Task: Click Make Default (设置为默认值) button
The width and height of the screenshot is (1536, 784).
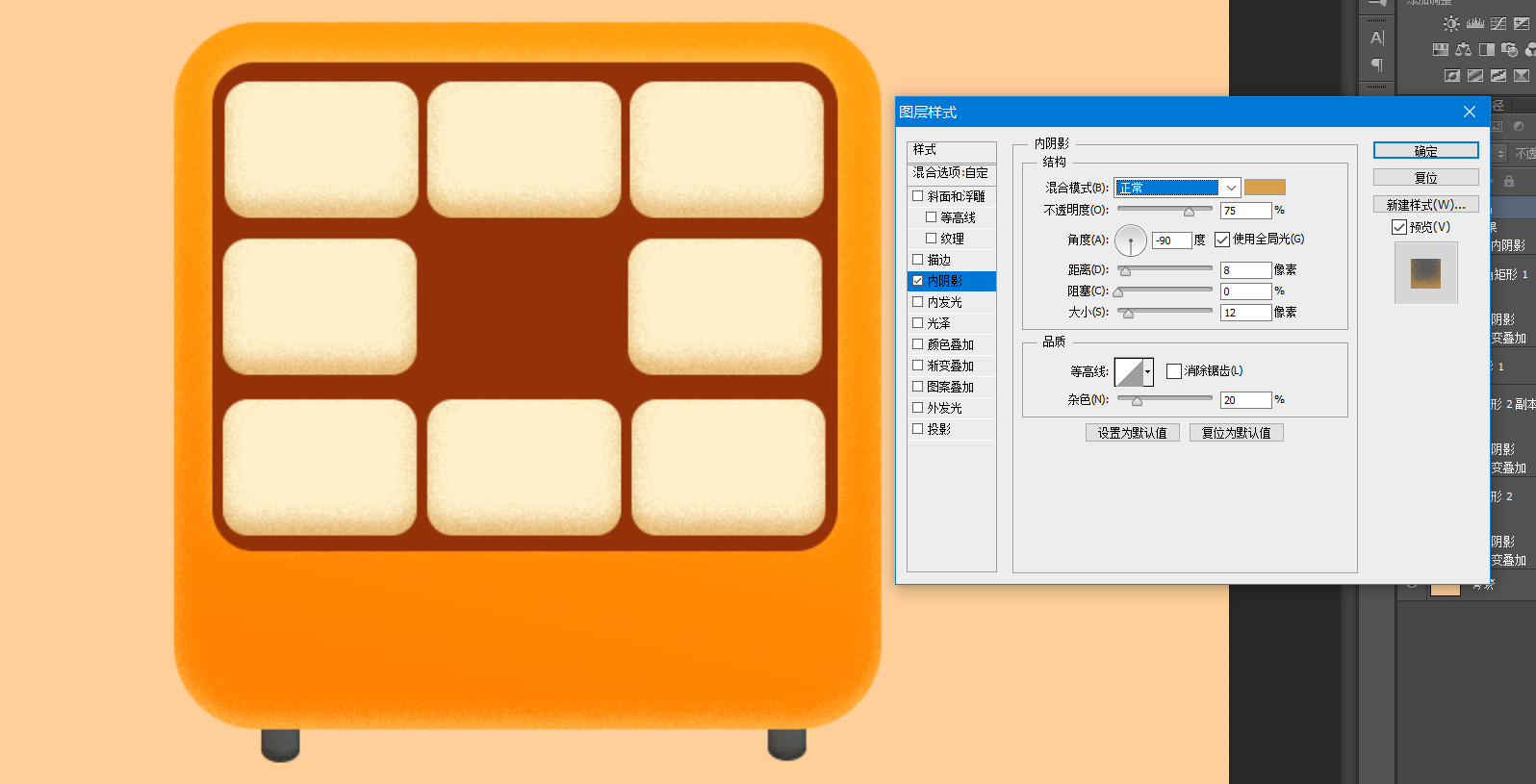Action: point(1133,433)
